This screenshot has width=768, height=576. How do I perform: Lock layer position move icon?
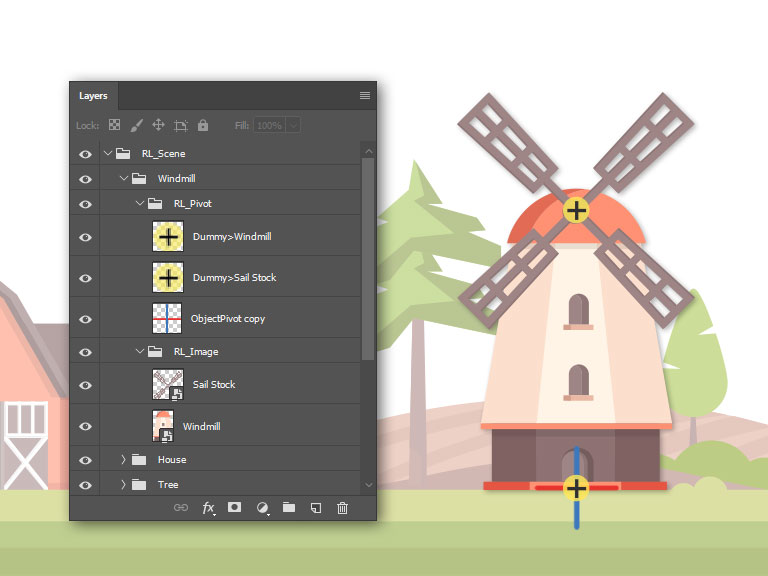pyautogui.click(x=158, y=126)
